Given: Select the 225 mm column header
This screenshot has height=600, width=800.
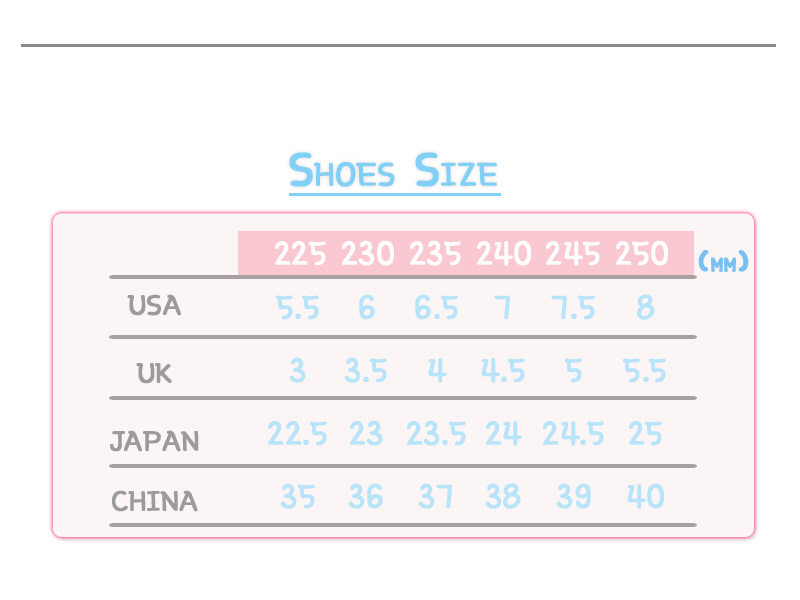Looking at the screenshot, I should coord(300,254).
